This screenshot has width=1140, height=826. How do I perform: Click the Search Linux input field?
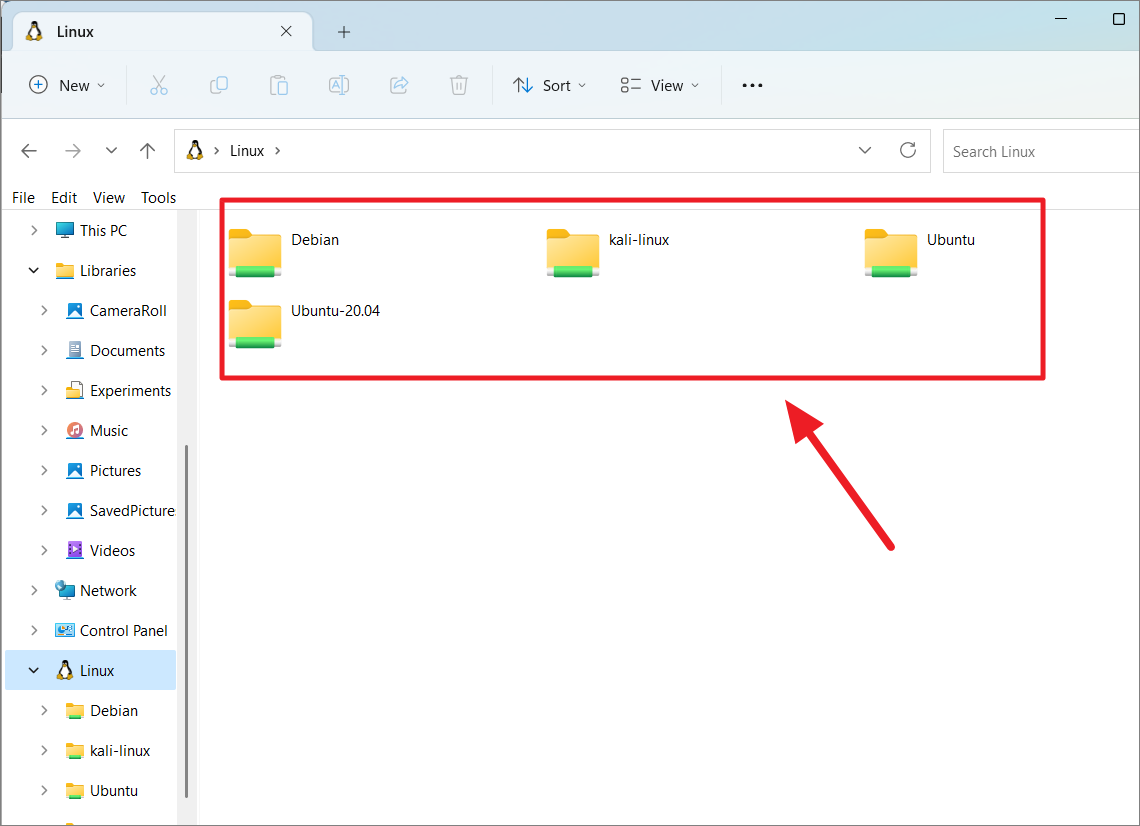click(x=1041, y=151)
